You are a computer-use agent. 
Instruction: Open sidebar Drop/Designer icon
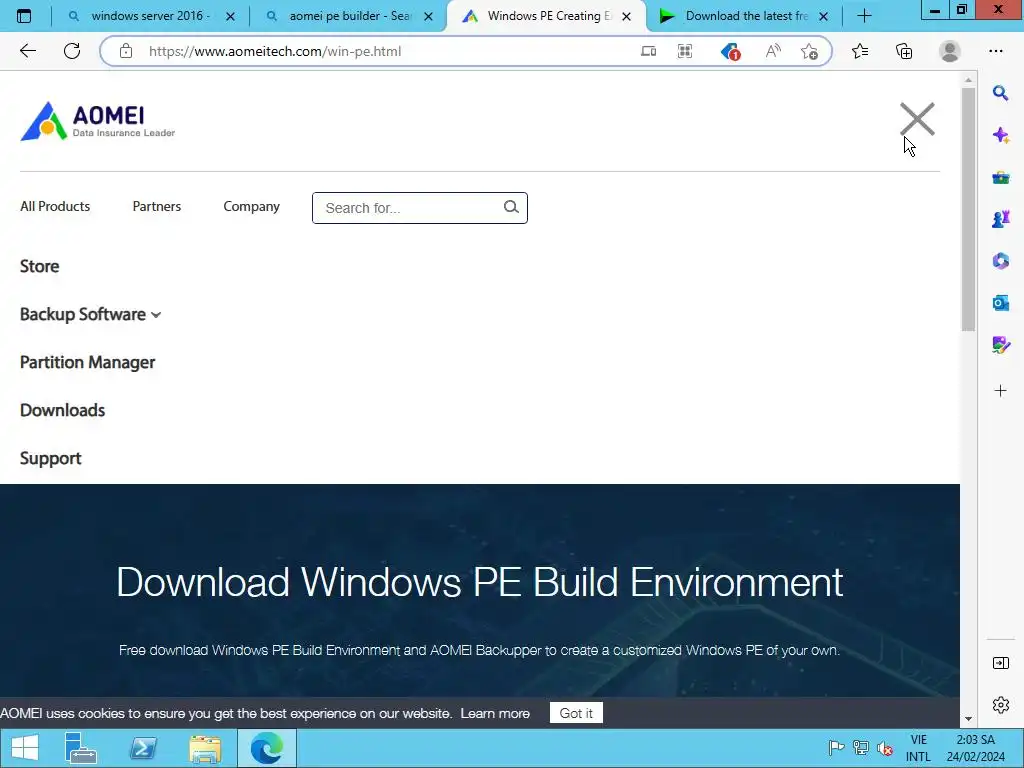1000,344
